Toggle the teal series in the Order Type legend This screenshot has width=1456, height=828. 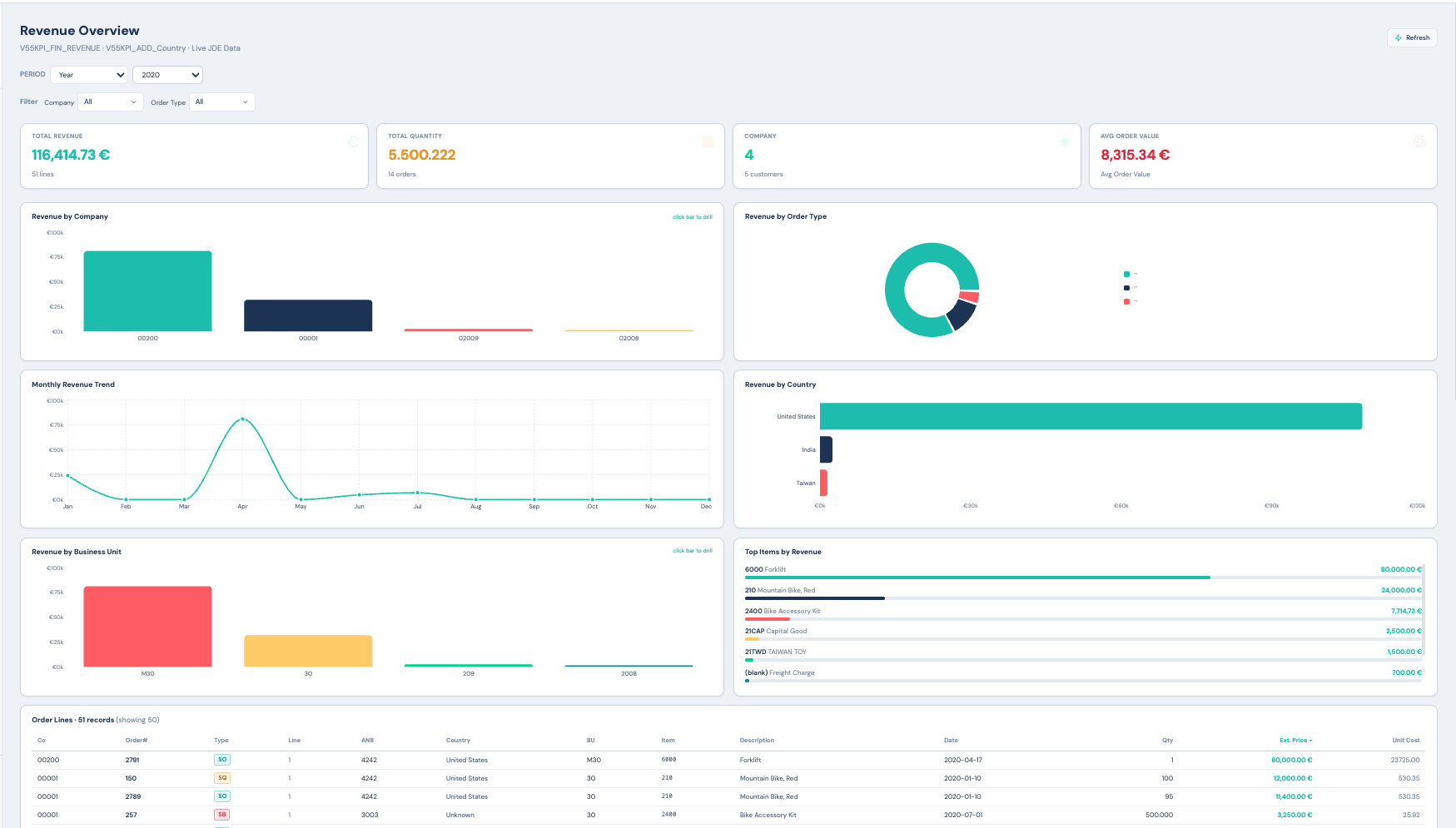[x=1126, y=273]
